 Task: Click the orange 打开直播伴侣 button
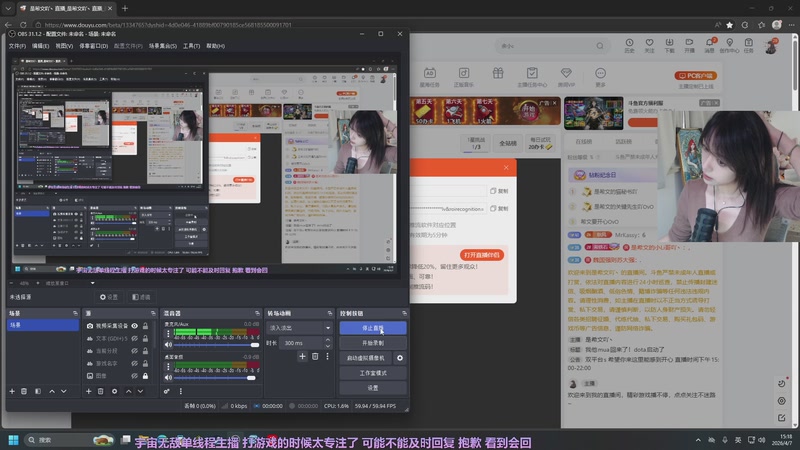tap(482, 255)
